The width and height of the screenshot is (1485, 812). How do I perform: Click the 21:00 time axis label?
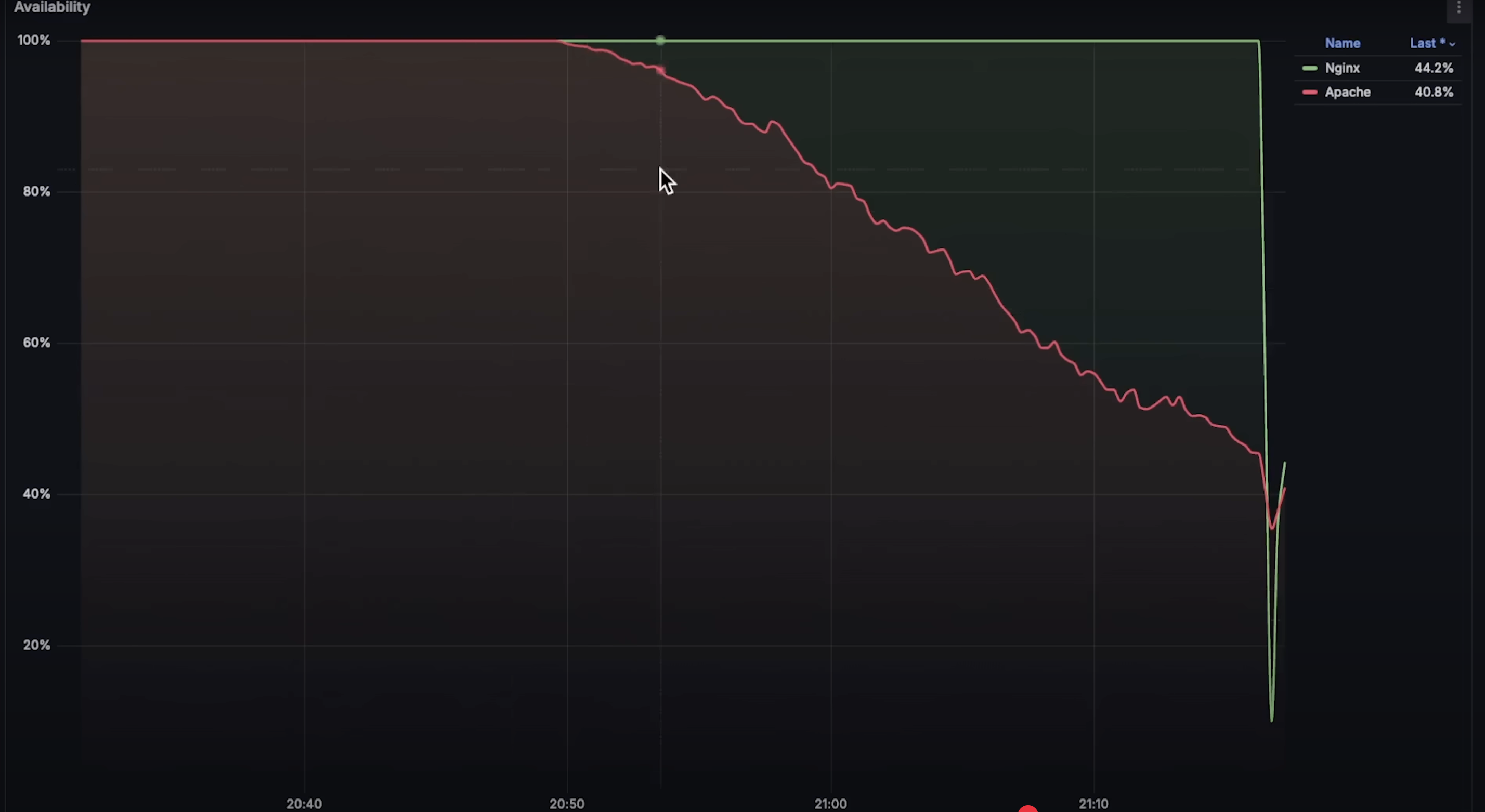click(830, 803)
